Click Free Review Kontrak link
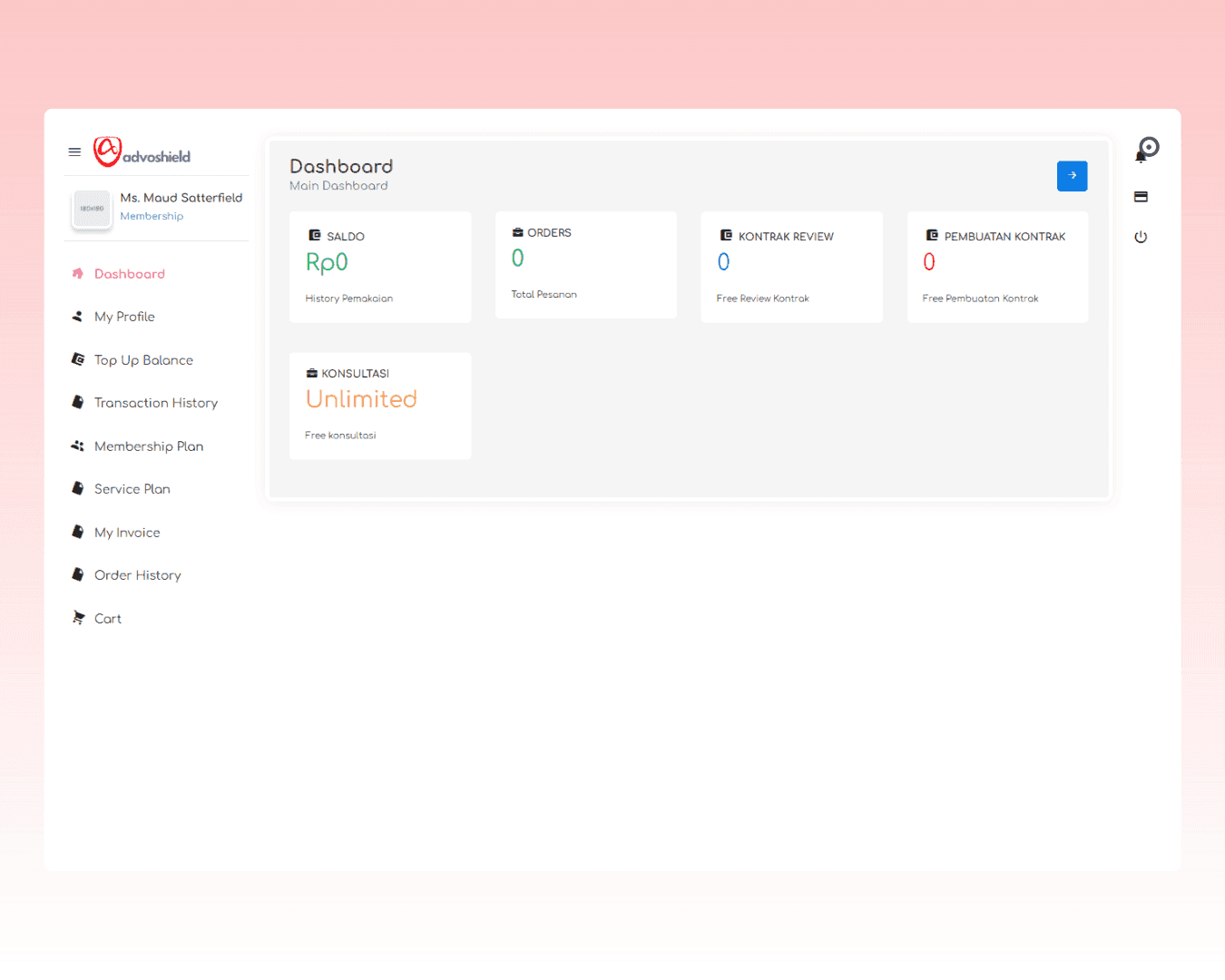The width and height of the screenshot is (1225, 980). [x=762, y=299]
